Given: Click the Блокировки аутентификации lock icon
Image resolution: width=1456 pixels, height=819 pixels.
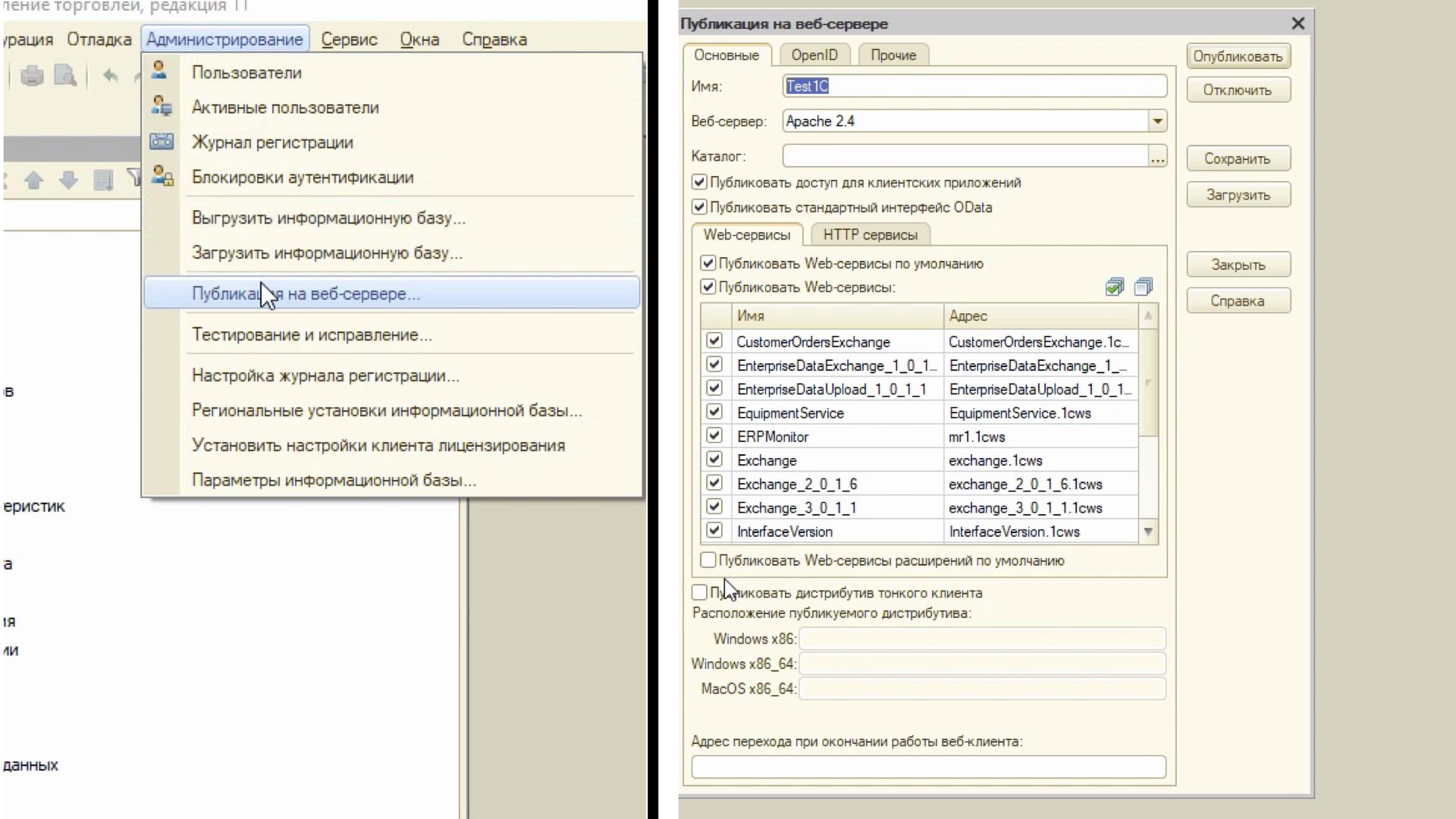Looking at the screenshot, I should coord(162,176).
